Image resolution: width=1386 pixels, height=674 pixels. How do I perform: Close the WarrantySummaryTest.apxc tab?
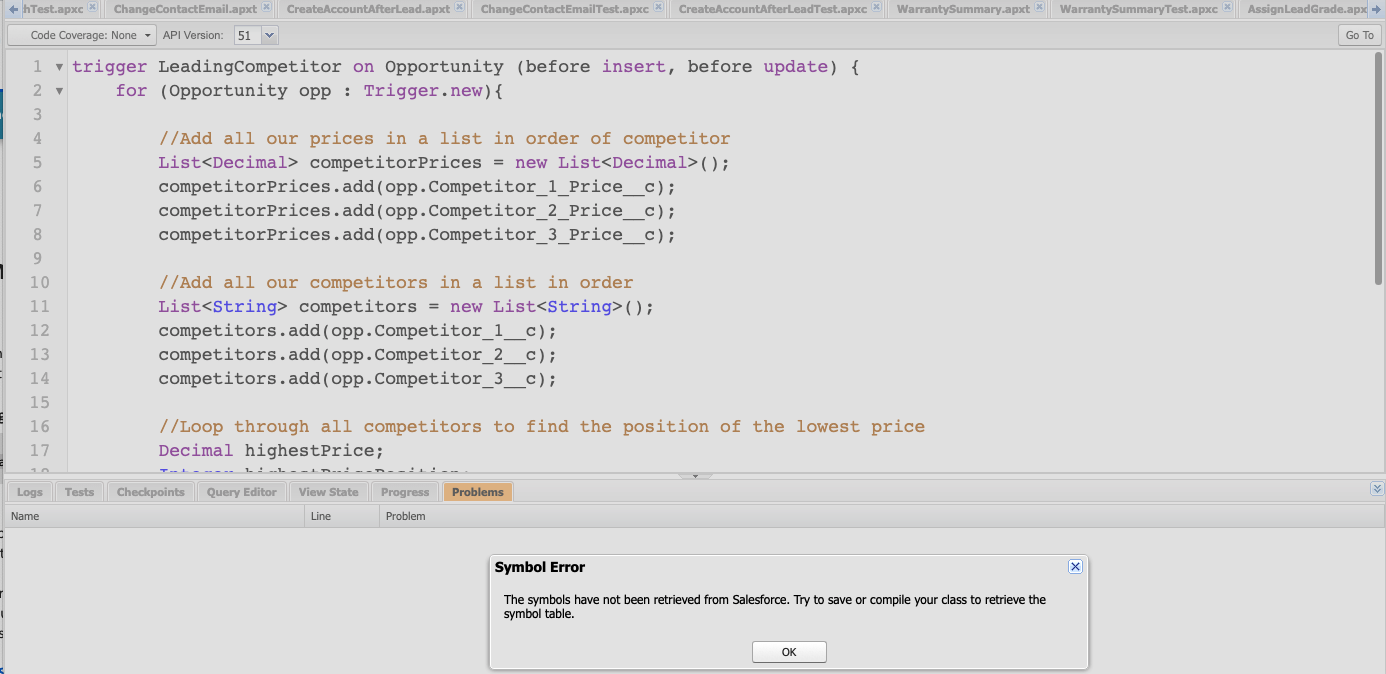1227,8
